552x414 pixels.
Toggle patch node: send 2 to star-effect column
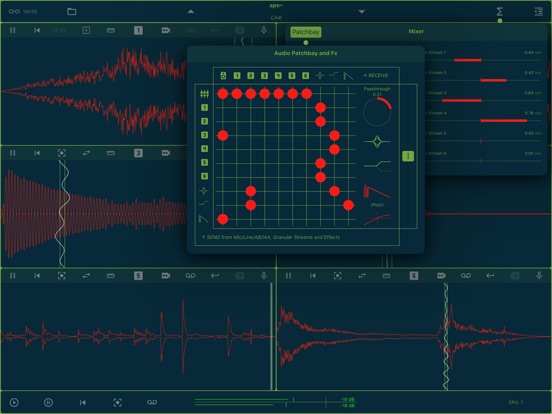pyautogui.click(x=320, y=122)
